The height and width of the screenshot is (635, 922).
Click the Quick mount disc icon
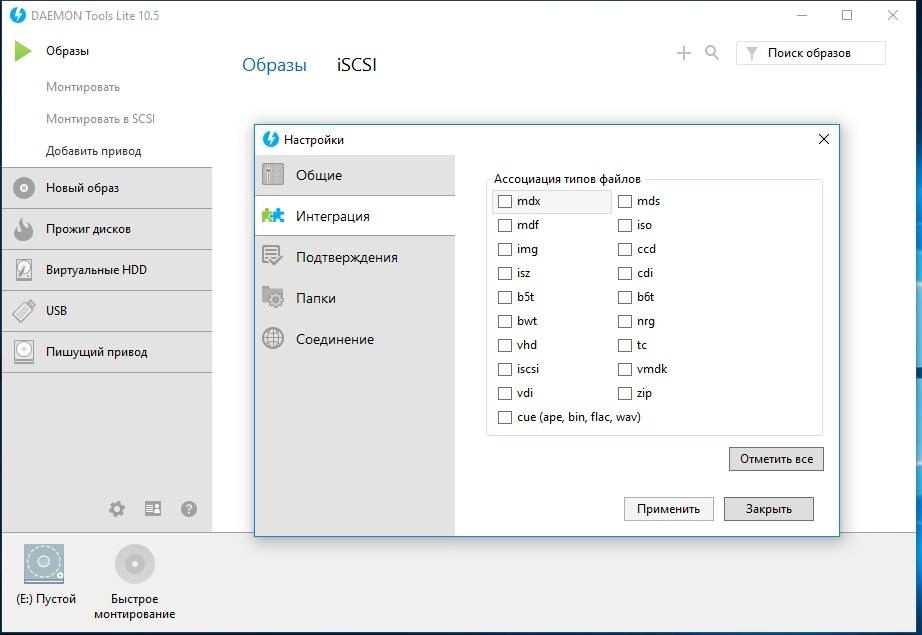point(135,564)
